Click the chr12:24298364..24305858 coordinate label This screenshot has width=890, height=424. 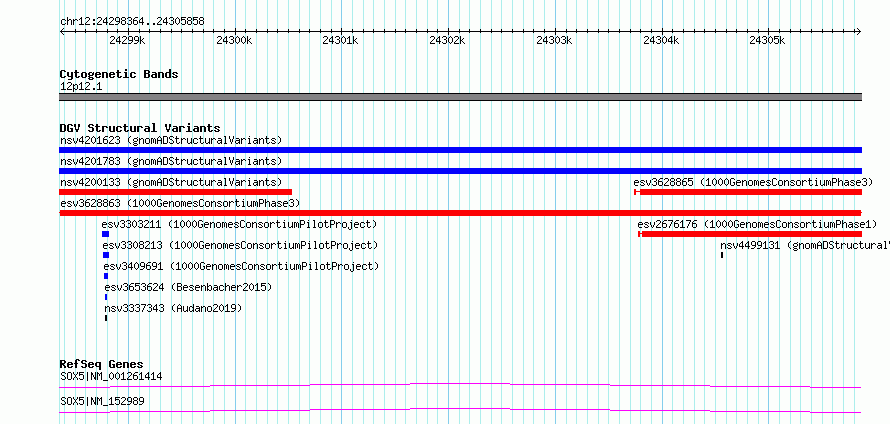[132, 22]
